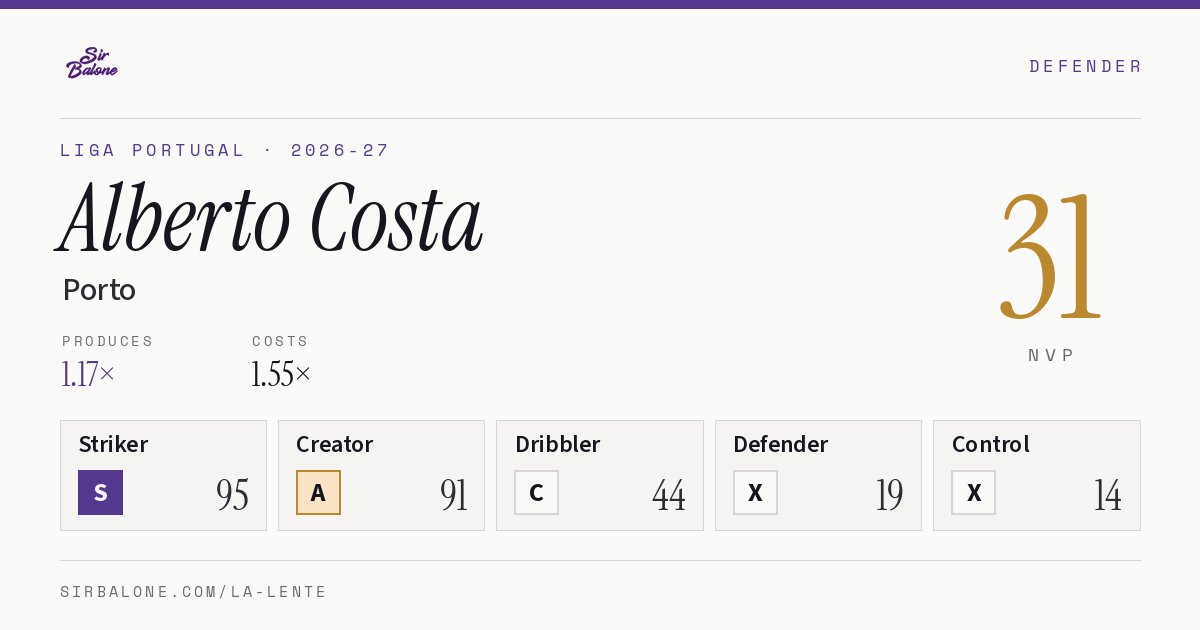Click the S grade badge under Striker

click(100, 492)
